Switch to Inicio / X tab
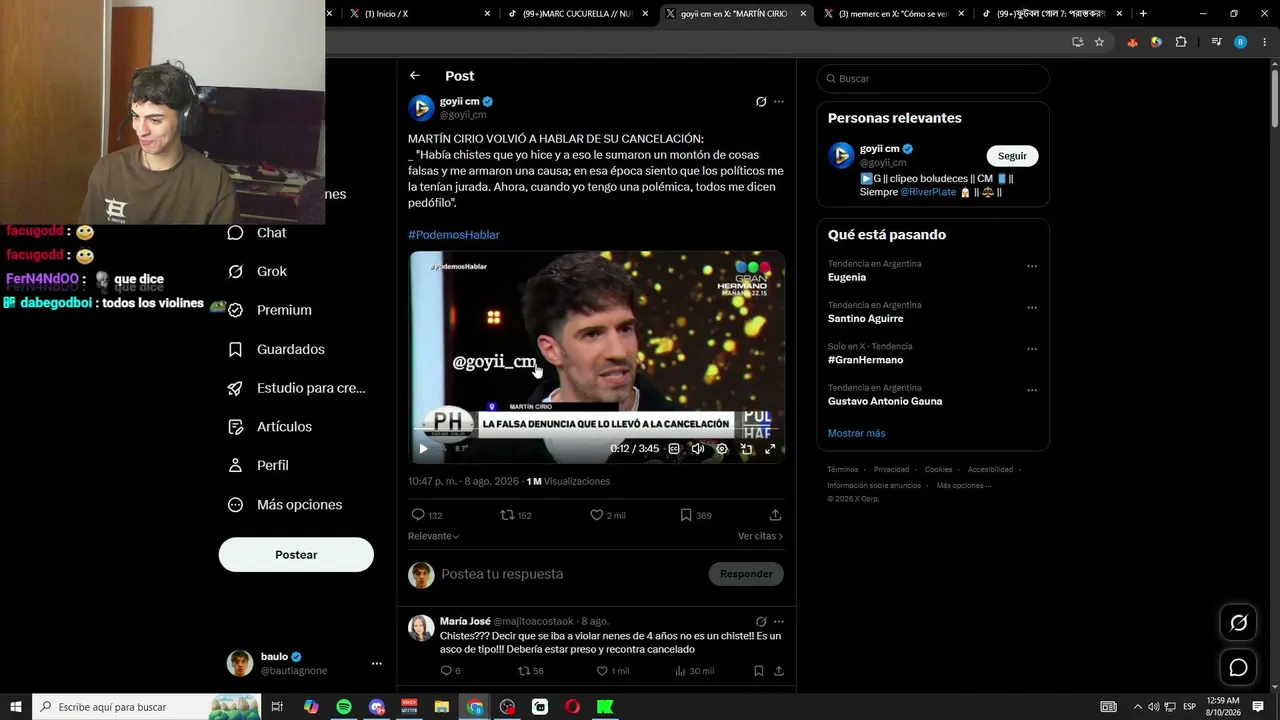Screen dimensions: 1280x720 click(x=419, y=14)
